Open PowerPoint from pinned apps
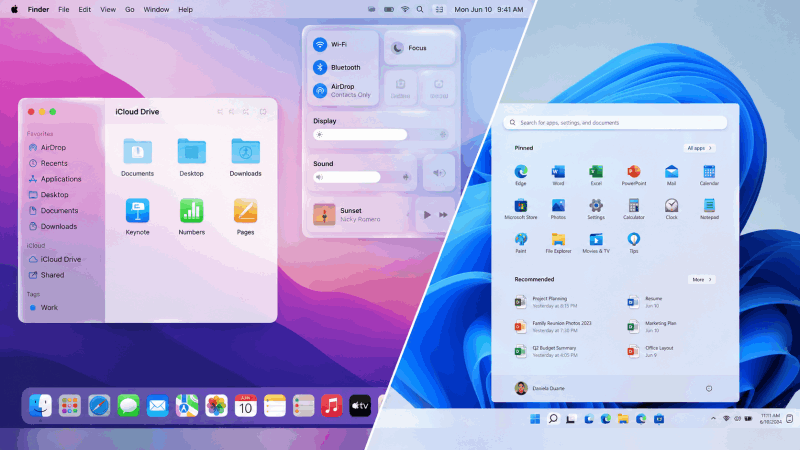Image resolution: width=800 pixels, height=451 pixels. (634, 175)
